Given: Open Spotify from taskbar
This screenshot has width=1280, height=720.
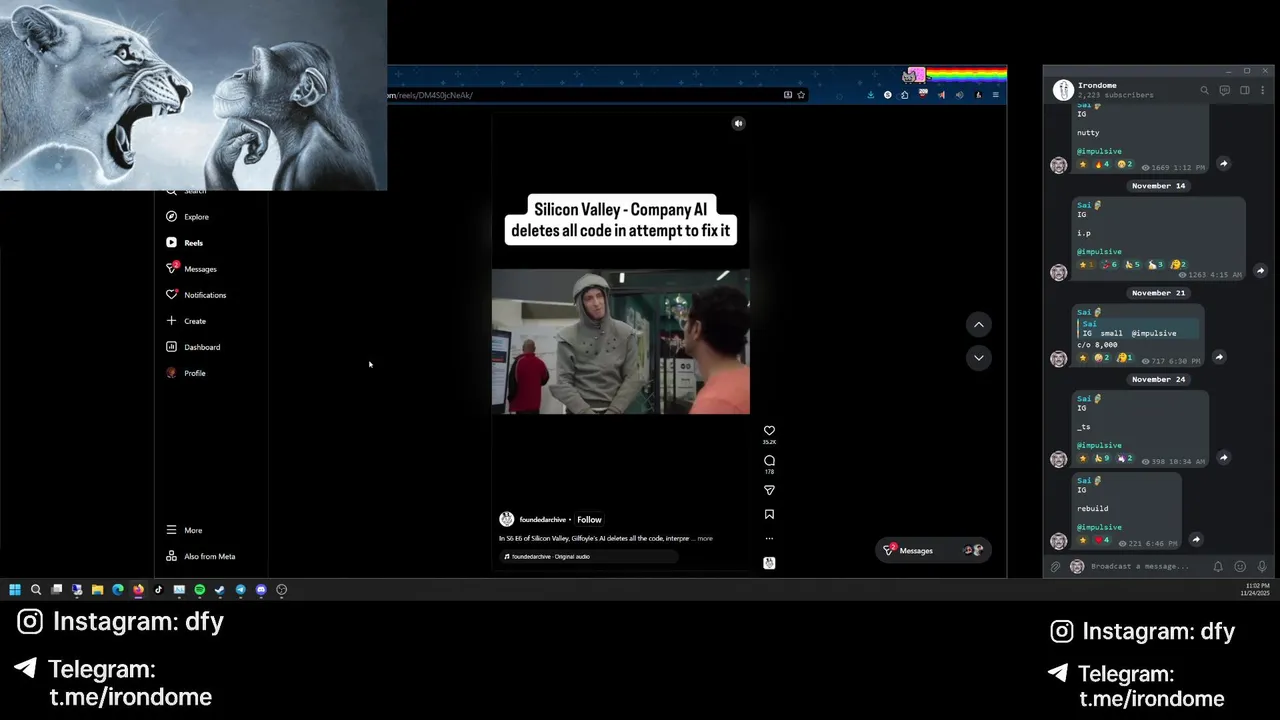Looking at the screenshot, I should click(x=200, y=590).
